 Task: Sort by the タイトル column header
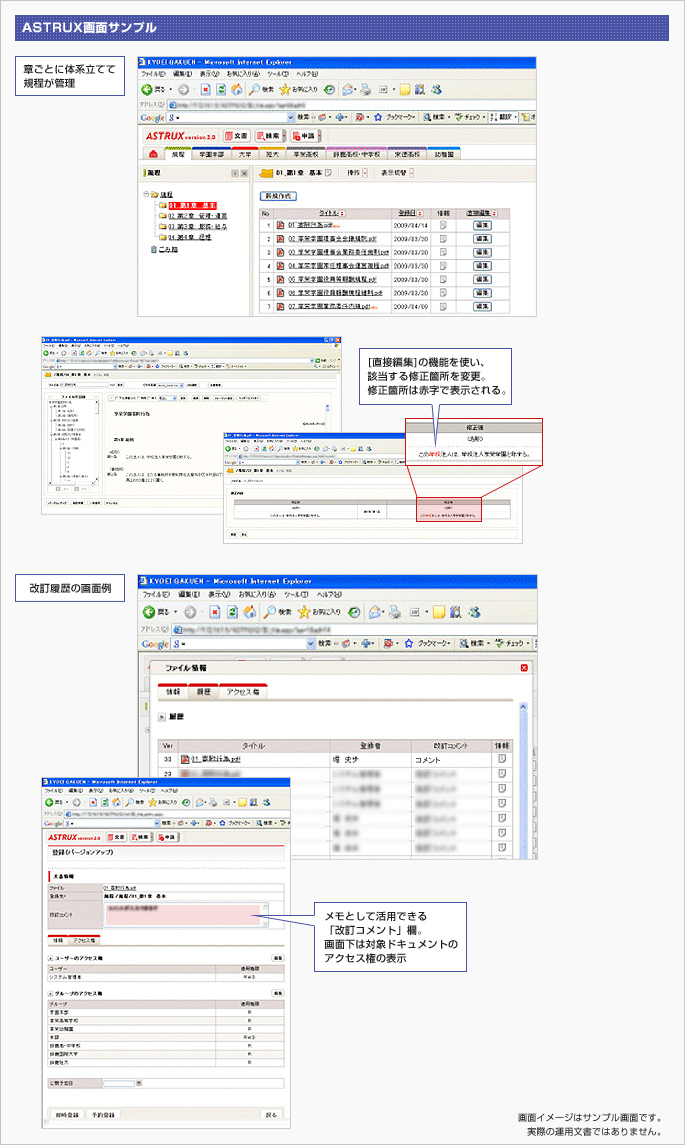[332, 213]
